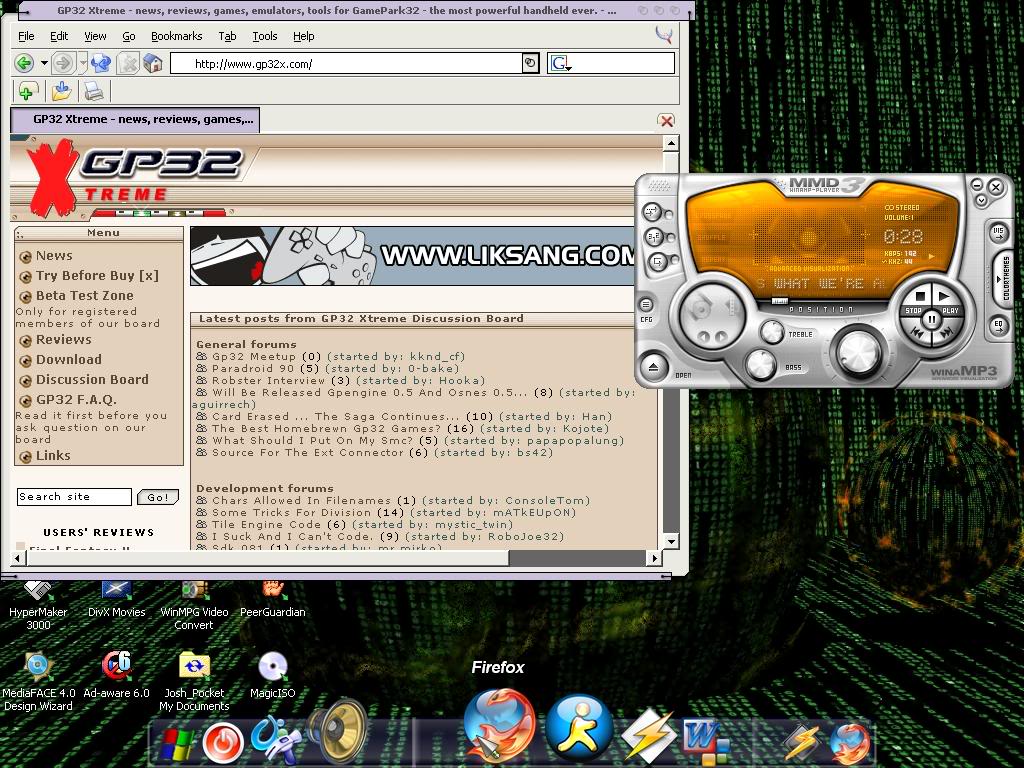
Task: Toggle shuffle mode in the player
Action: click(652, 237)
